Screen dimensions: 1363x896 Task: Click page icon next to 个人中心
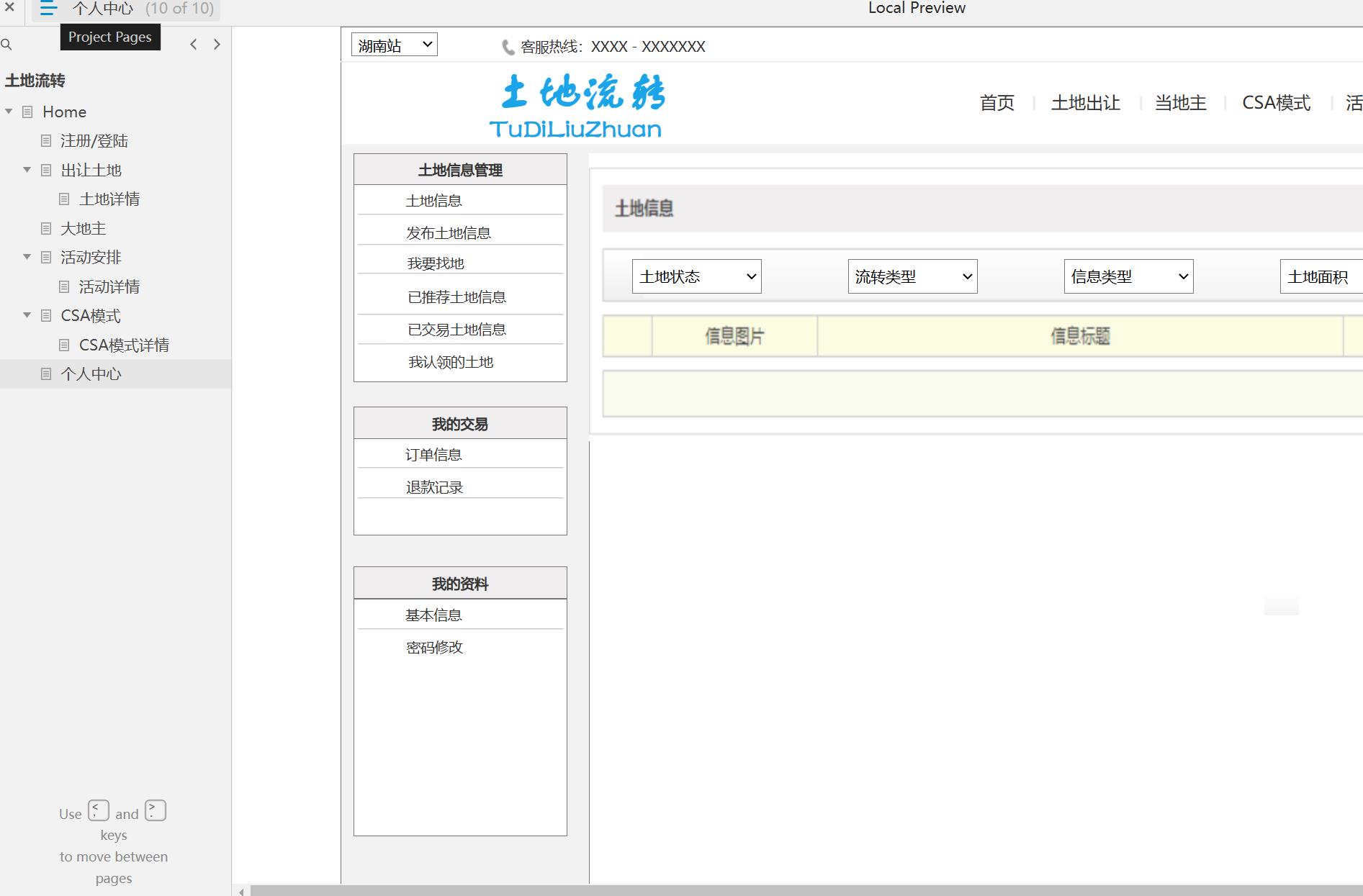[x=46, y=374]
